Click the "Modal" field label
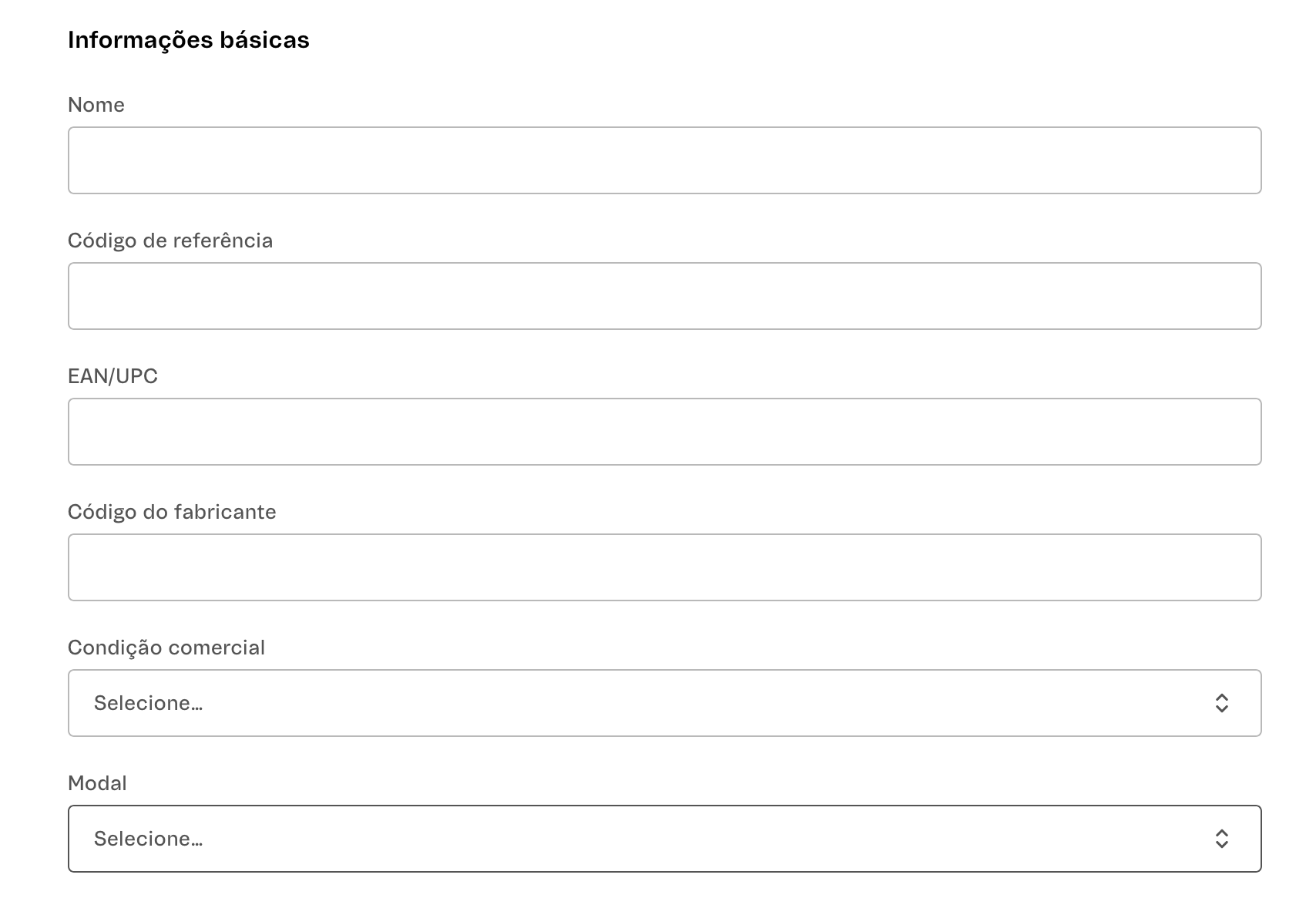 pyautogui.click(x=97, y=783)
